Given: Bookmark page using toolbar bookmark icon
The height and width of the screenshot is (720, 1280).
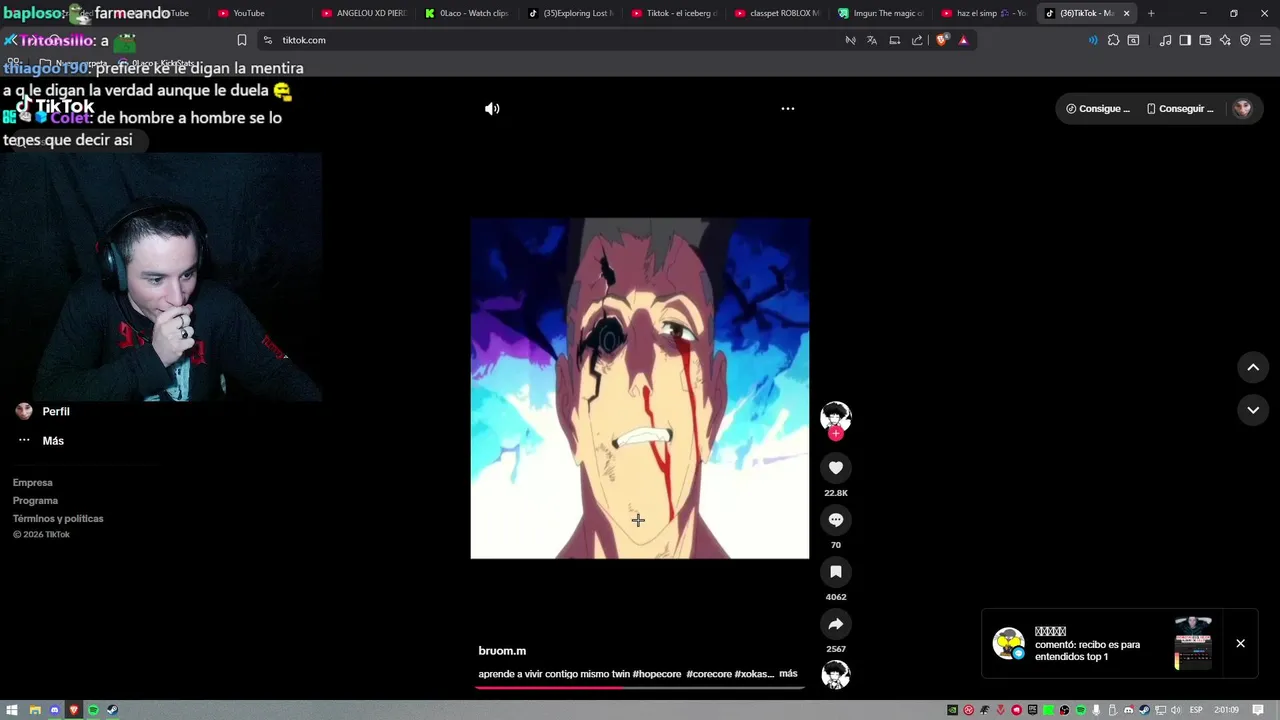Looking at the screenshot, I should [x=242, y=40].
